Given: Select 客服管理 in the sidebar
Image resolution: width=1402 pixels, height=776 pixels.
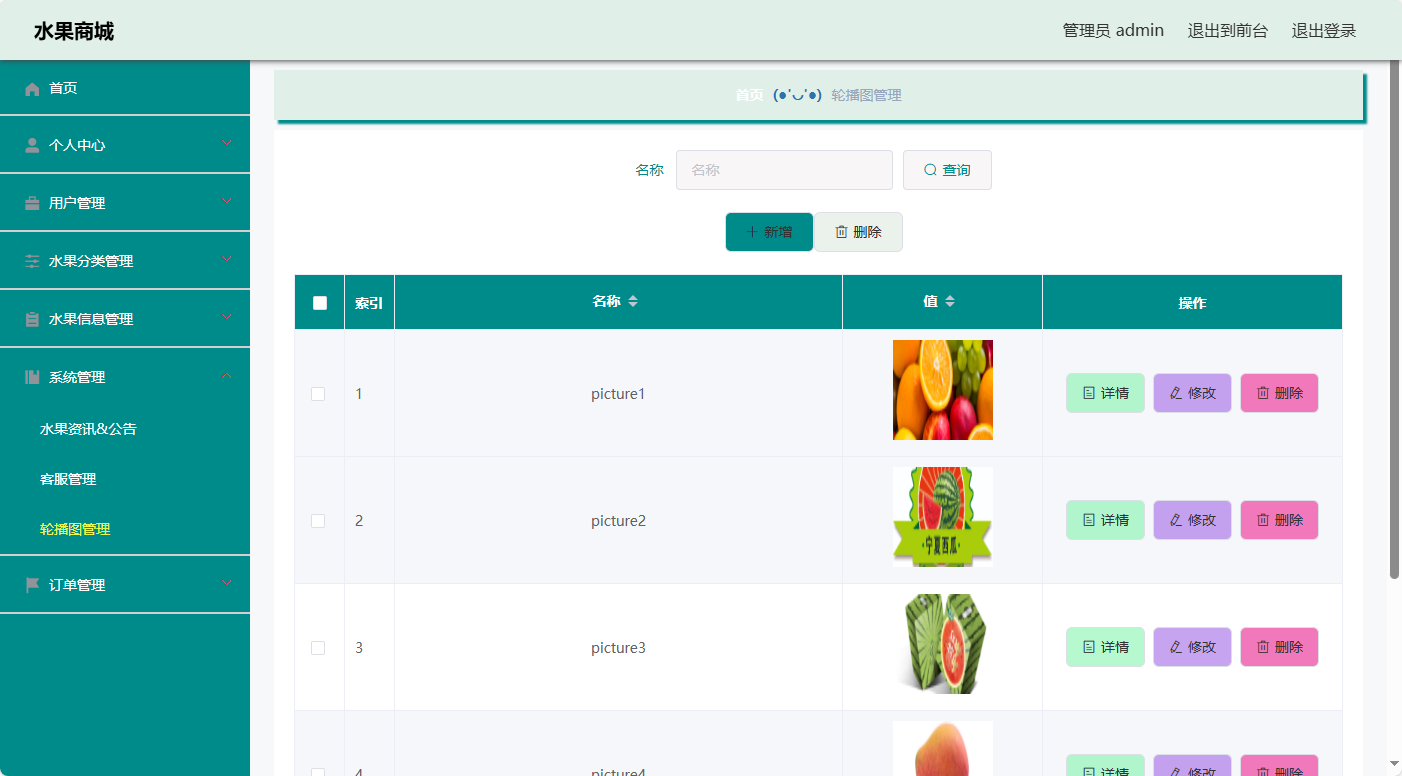Looking at the screenshot, I should click(66, 479).
